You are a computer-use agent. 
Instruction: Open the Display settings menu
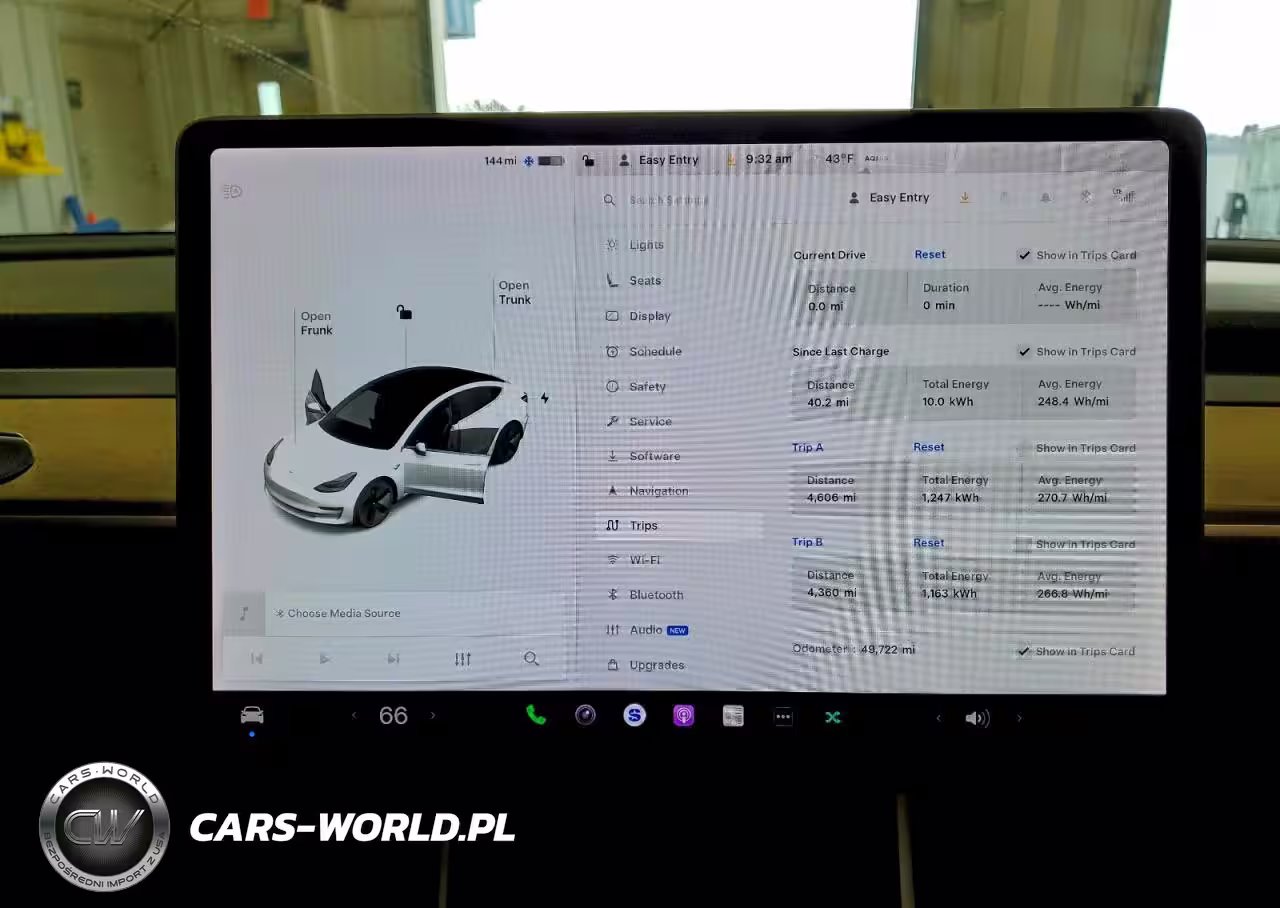(x=649, y=316)
